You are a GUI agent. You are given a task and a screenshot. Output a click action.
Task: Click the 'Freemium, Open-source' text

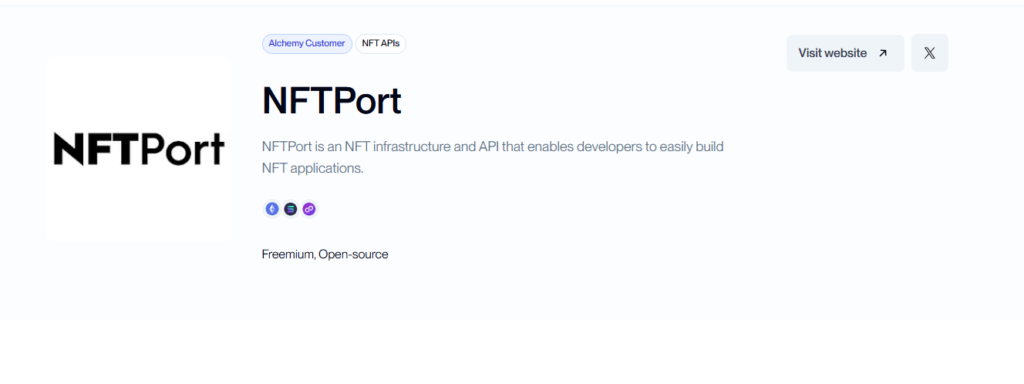click(325, 254)
